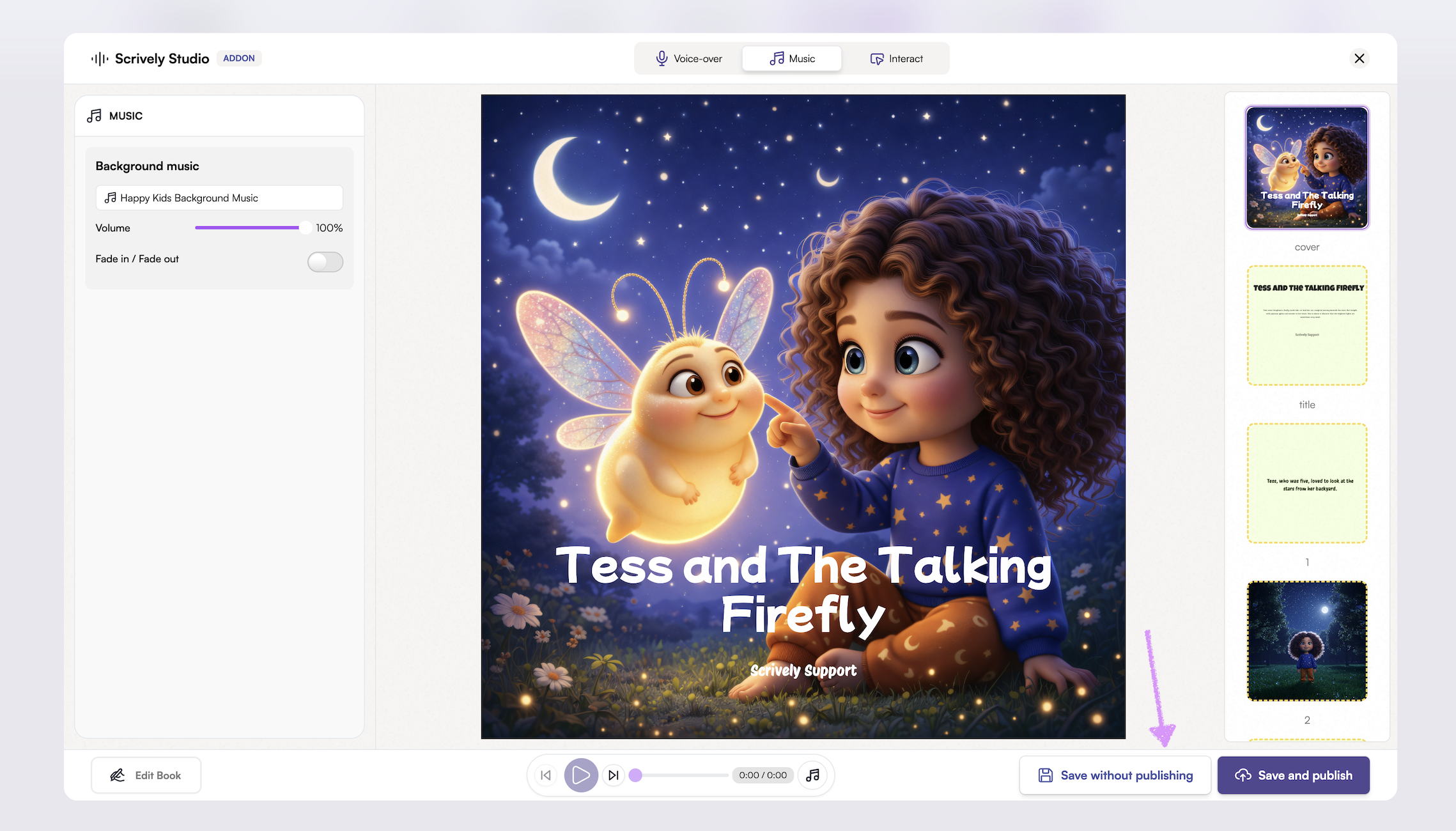Open the Happy Kids Background Music selector

pyautogui.click(x=219, y=198)
